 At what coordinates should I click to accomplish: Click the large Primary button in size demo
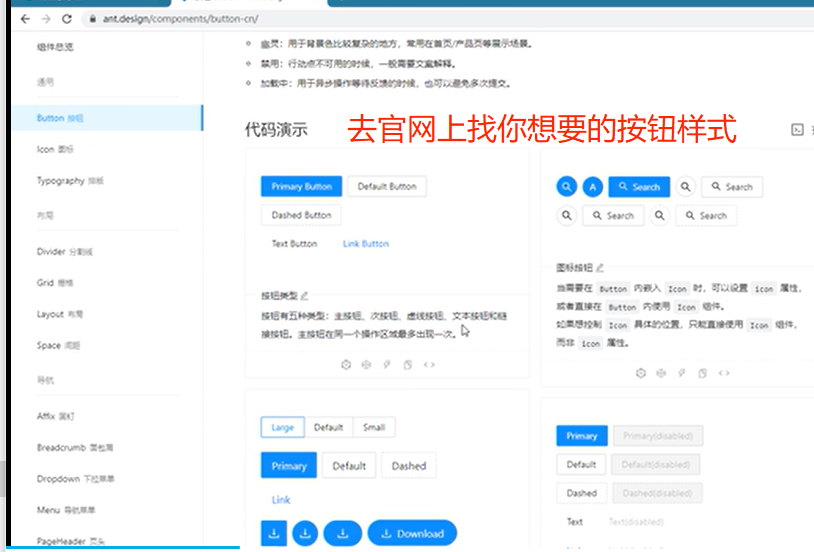(289, 466)
